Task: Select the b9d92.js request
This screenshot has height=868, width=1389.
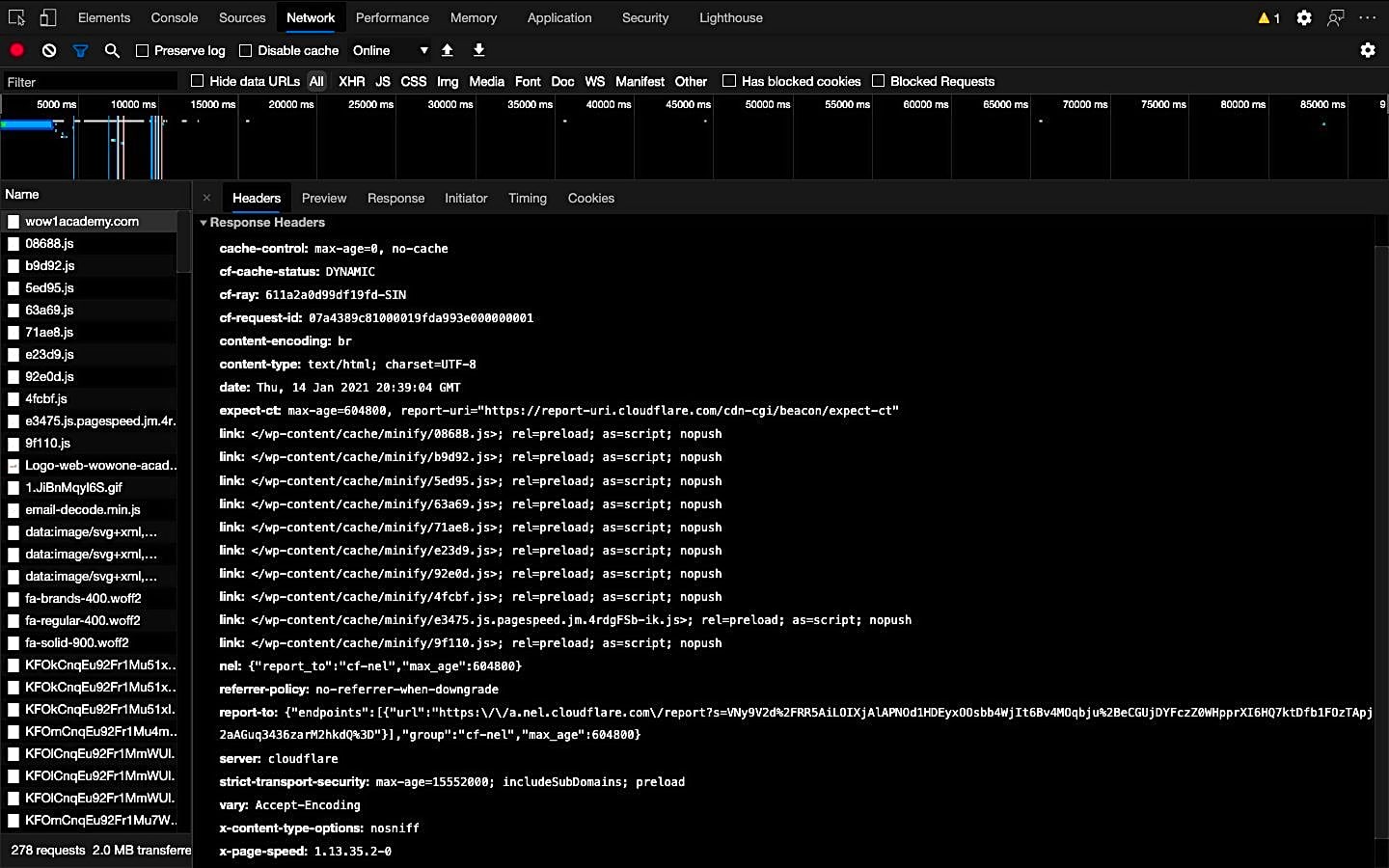Action: tap(89, 266)
